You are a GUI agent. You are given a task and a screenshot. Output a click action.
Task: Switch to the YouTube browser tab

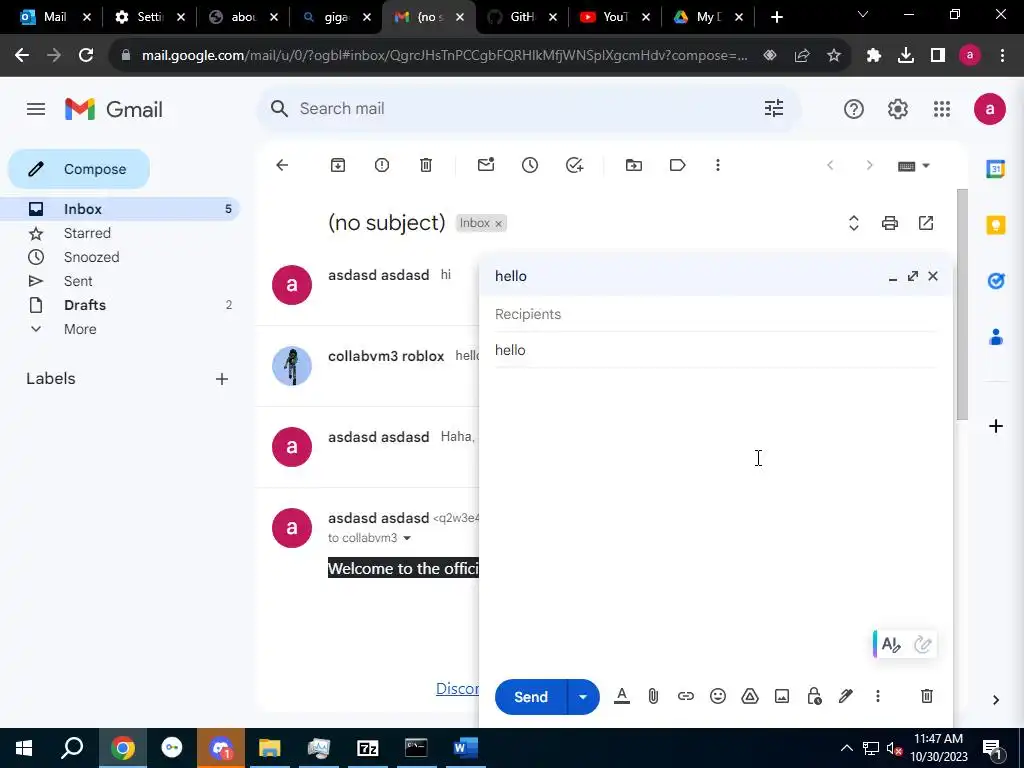click(615, 17)
